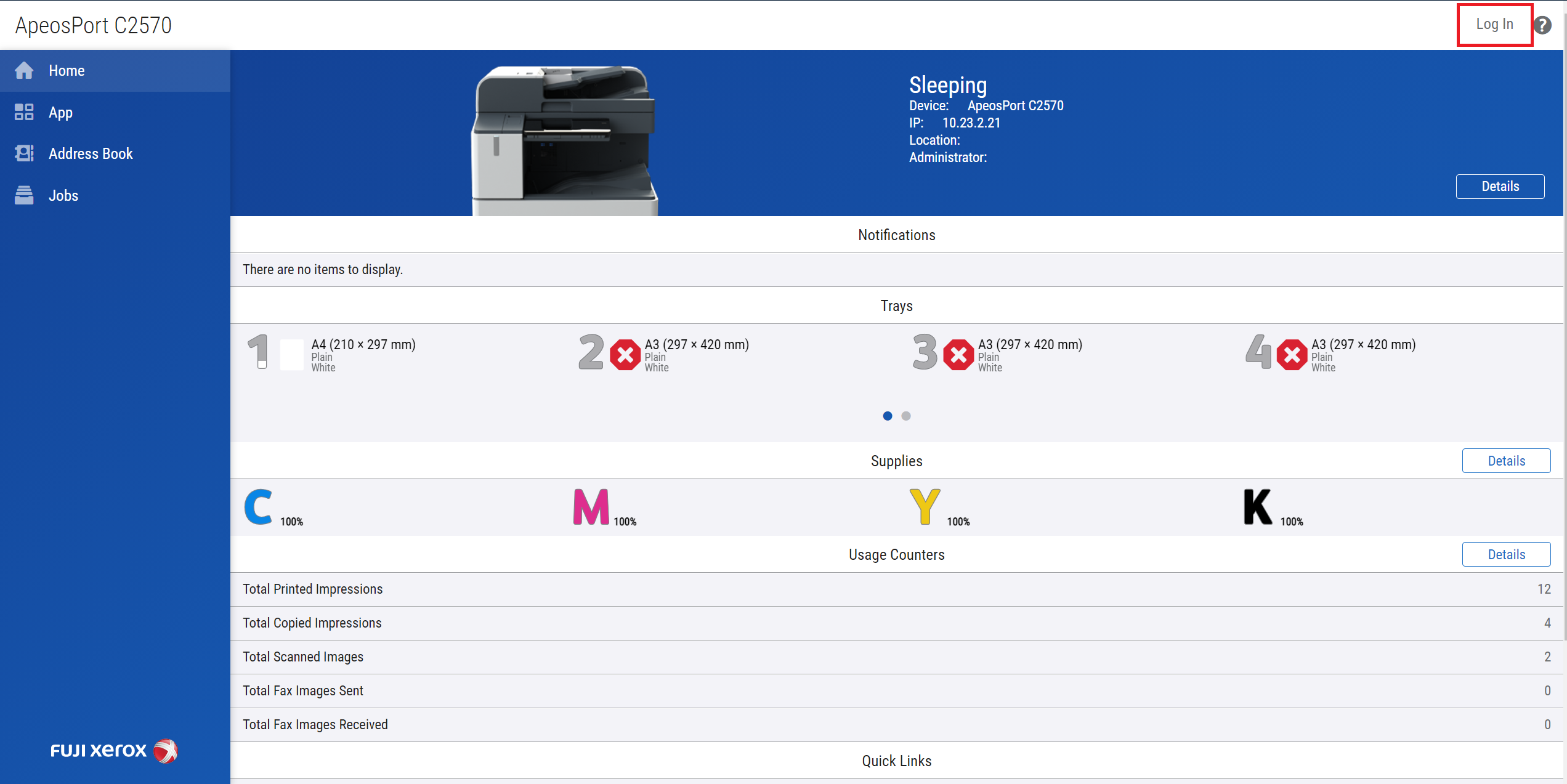
Task: Open Details in the device status banner
Action: [1500, 187]
